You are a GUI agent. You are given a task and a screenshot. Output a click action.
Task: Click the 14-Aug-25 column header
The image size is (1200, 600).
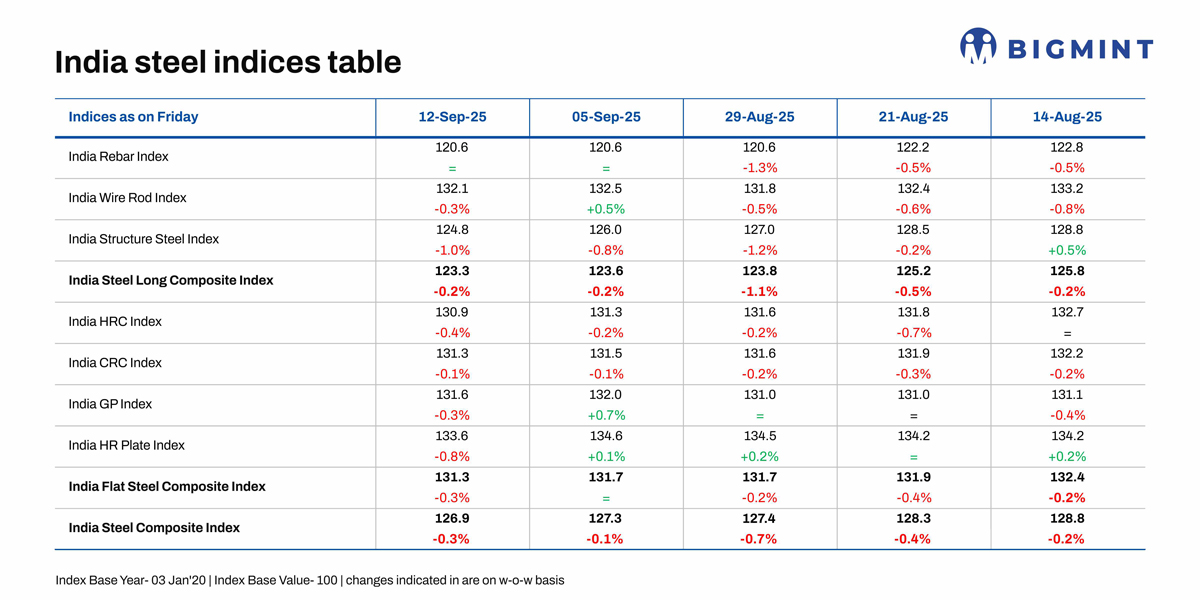pyautogui.click(x=1067, y=117)
